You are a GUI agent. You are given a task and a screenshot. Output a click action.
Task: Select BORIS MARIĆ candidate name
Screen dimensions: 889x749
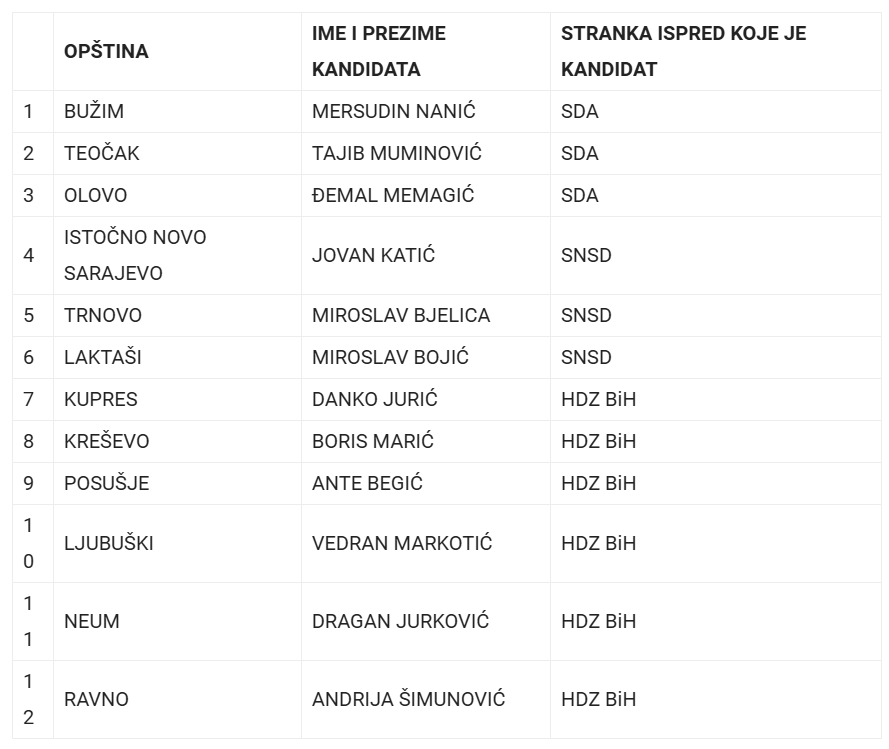pos(372,441)
